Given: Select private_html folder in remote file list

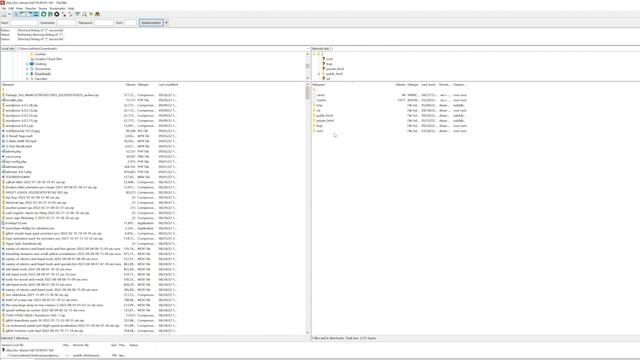Looking at the screenshot, I should point(325,121).
